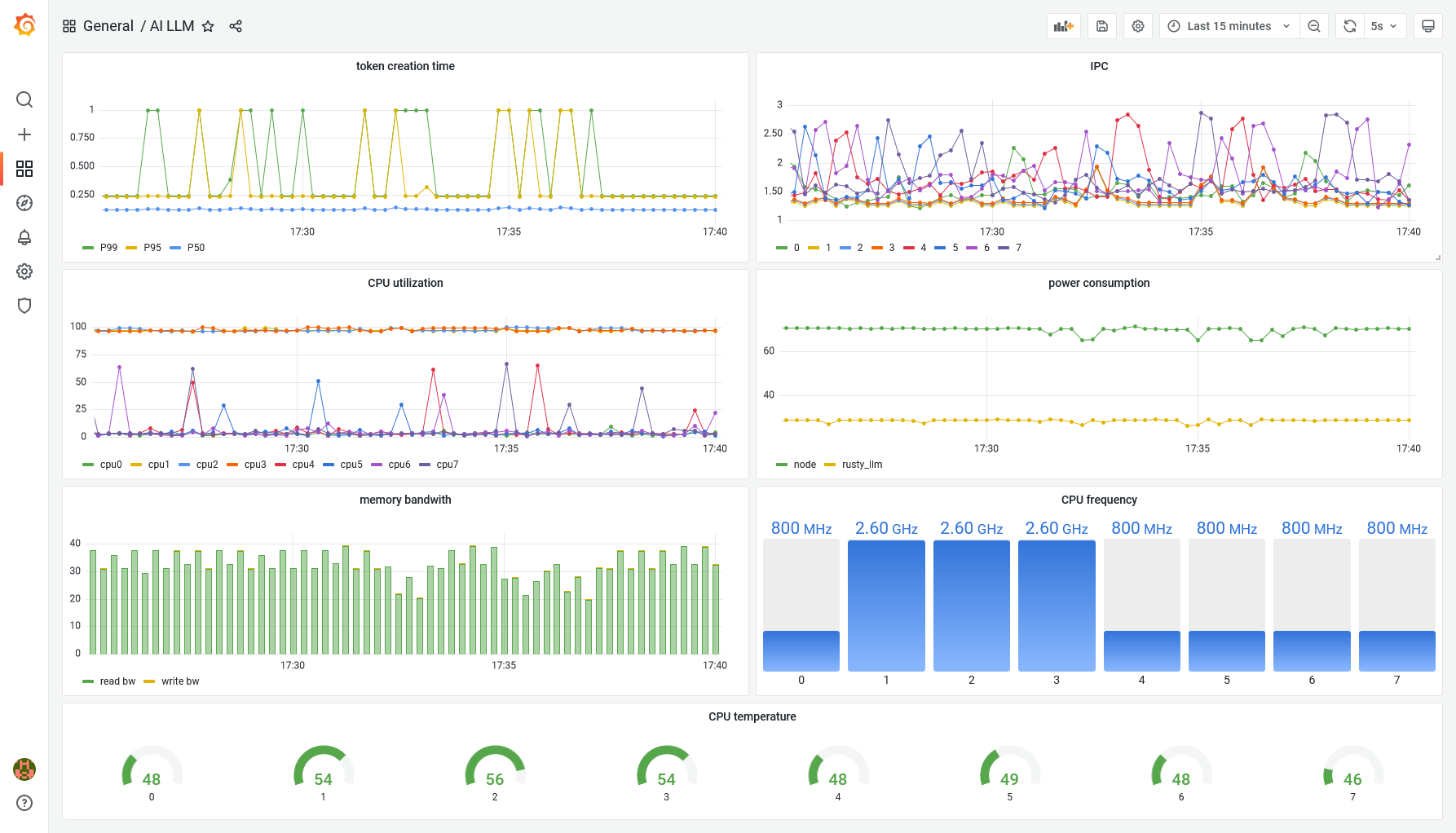Open token creation time panel menu

click(x=405, y=66)
